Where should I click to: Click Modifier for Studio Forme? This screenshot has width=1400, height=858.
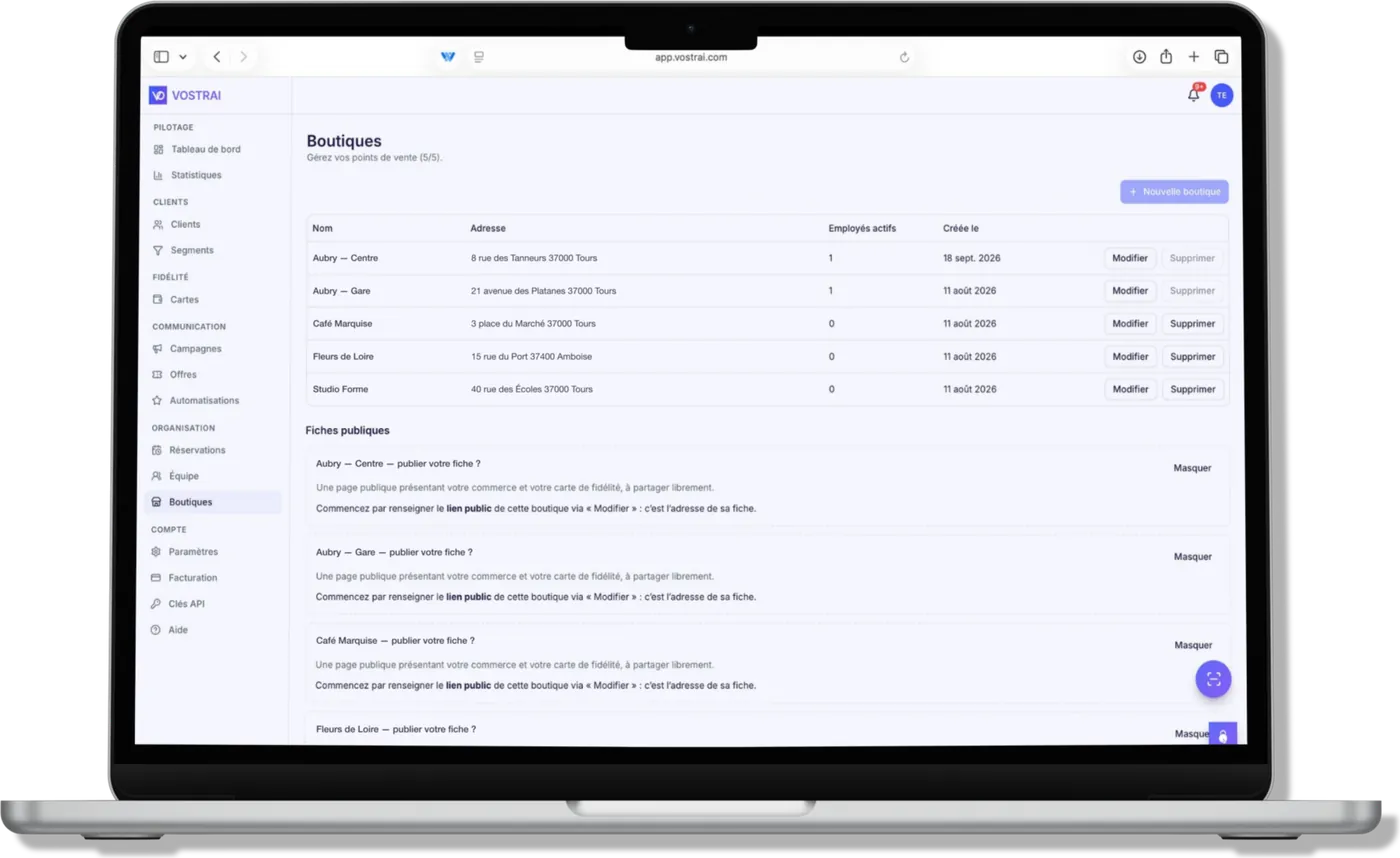click(1130, 389)
